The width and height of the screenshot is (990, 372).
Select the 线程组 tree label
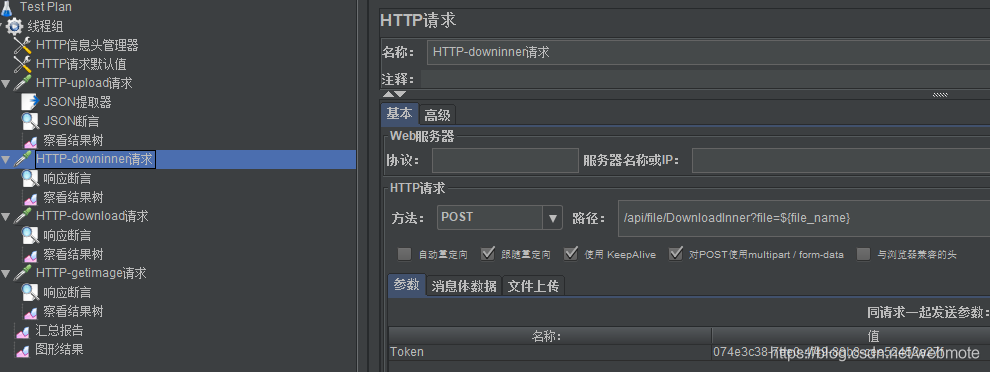click(45, 27)
